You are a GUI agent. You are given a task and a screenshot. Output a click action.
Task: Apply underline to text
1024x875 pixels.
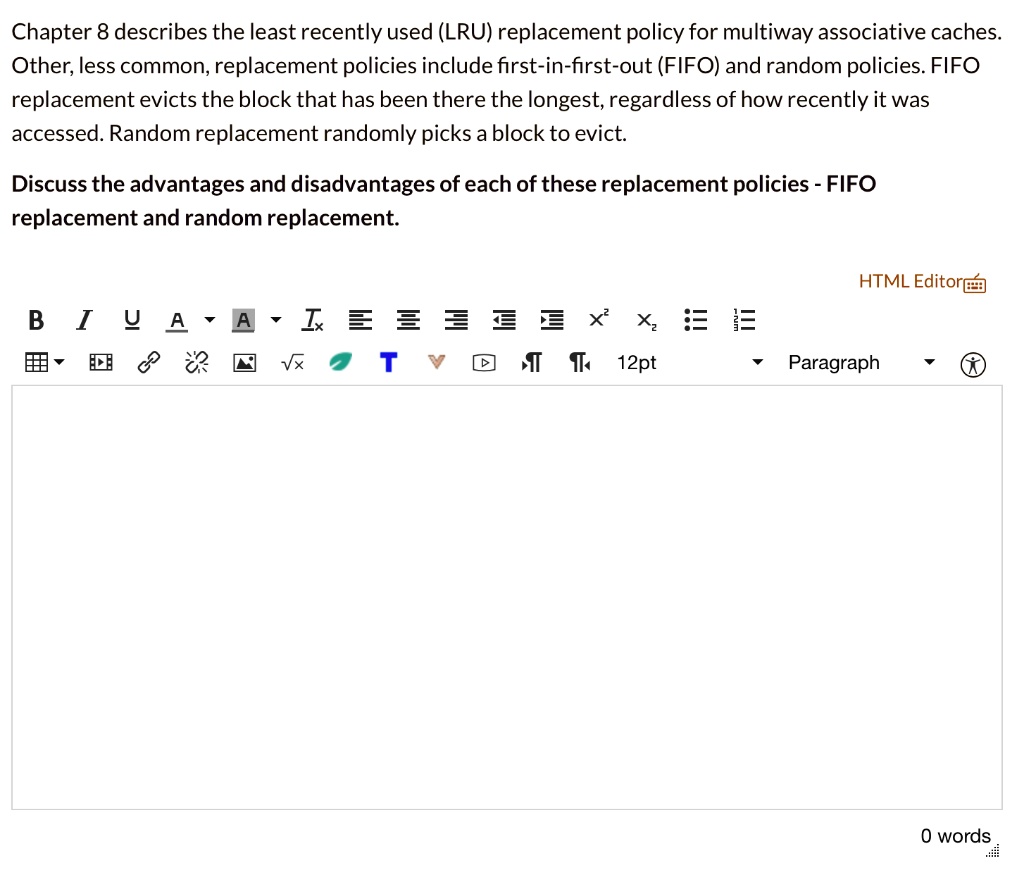(131, 320)
